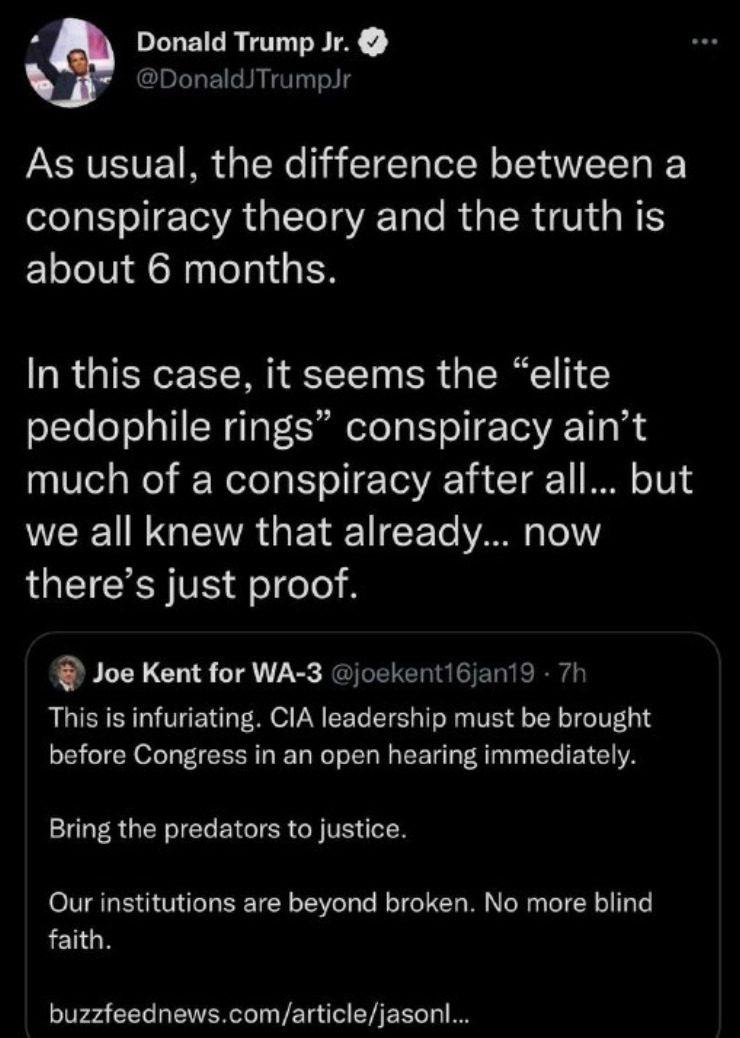Click "Bring the predators to justice." line

click(228, 830)
